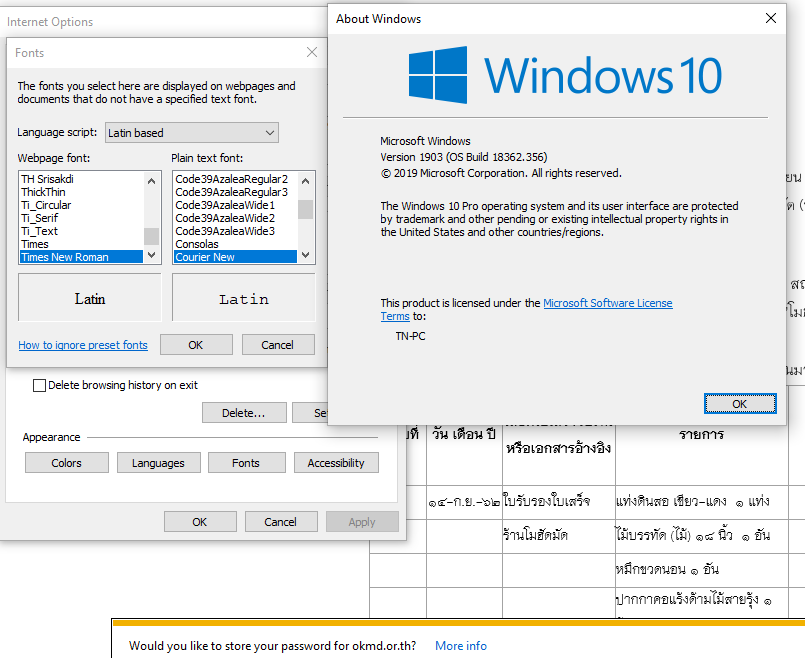Click the Webpage font scrollbar thumb

tap(151, 237)
